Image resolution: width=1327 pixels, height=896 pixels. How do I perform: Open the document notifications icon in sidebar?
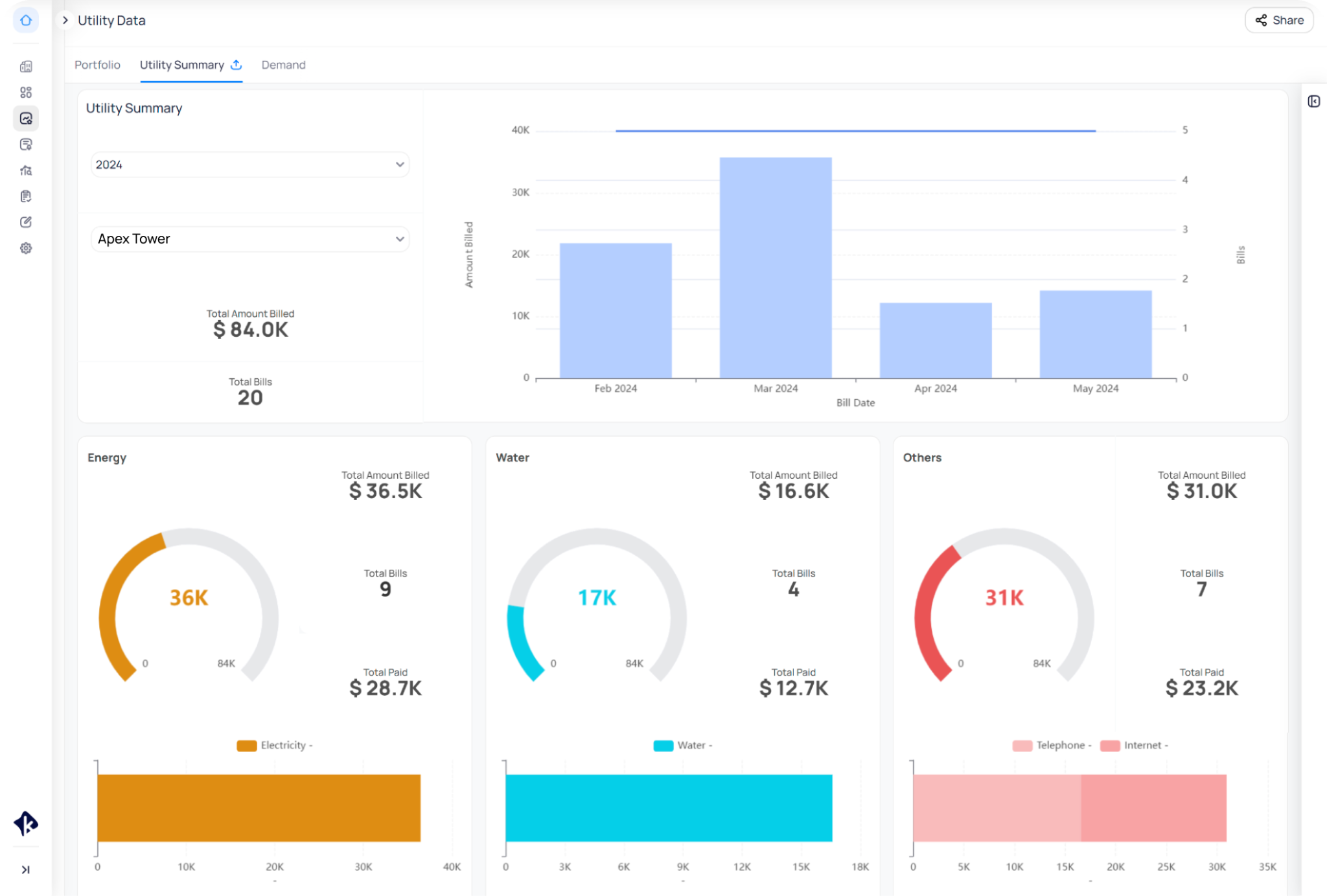26,144
